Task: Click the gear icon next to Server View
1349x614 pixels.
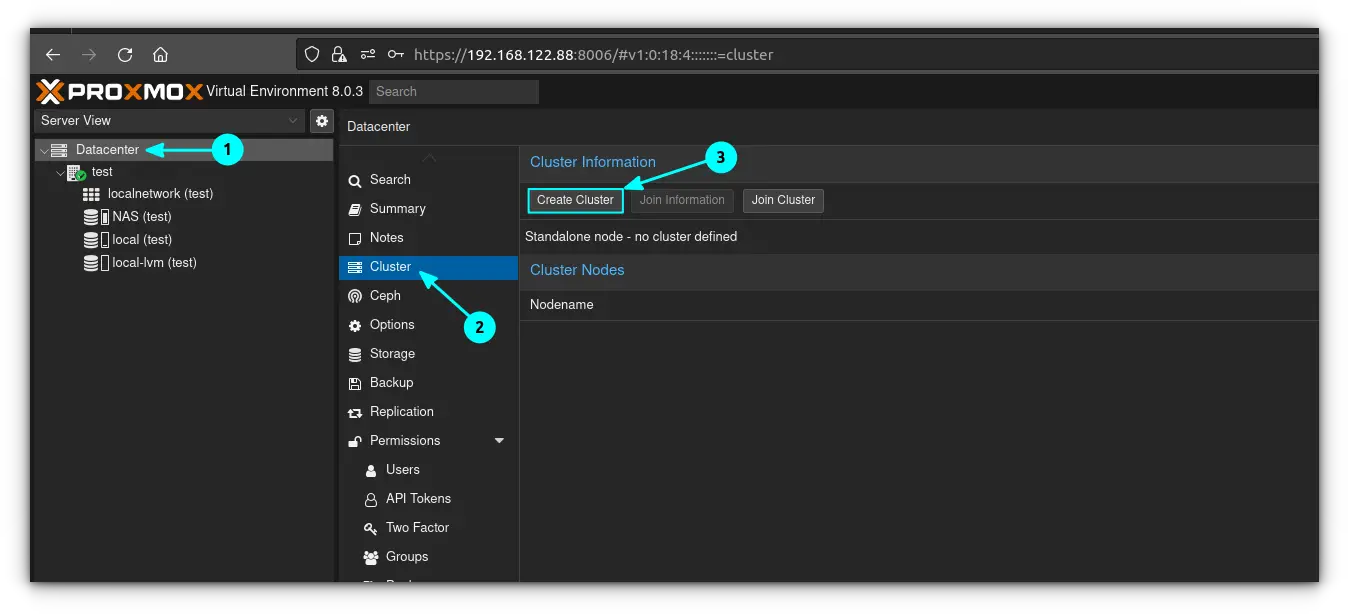Action: [321, 120]
